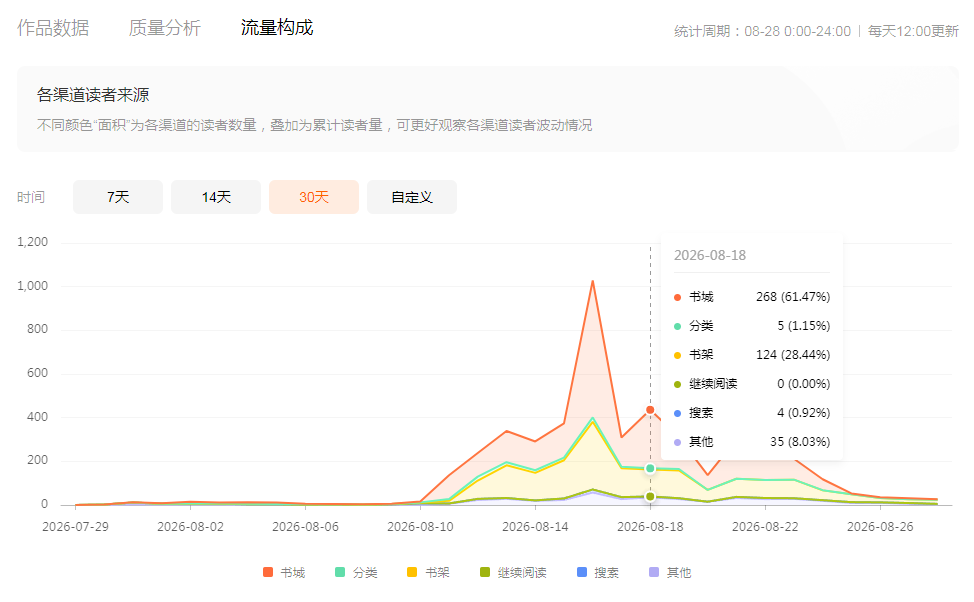The height and width of the screenshot is (602, 974).
Task: Open the 质量分析 tab
Action: (165, 28)
